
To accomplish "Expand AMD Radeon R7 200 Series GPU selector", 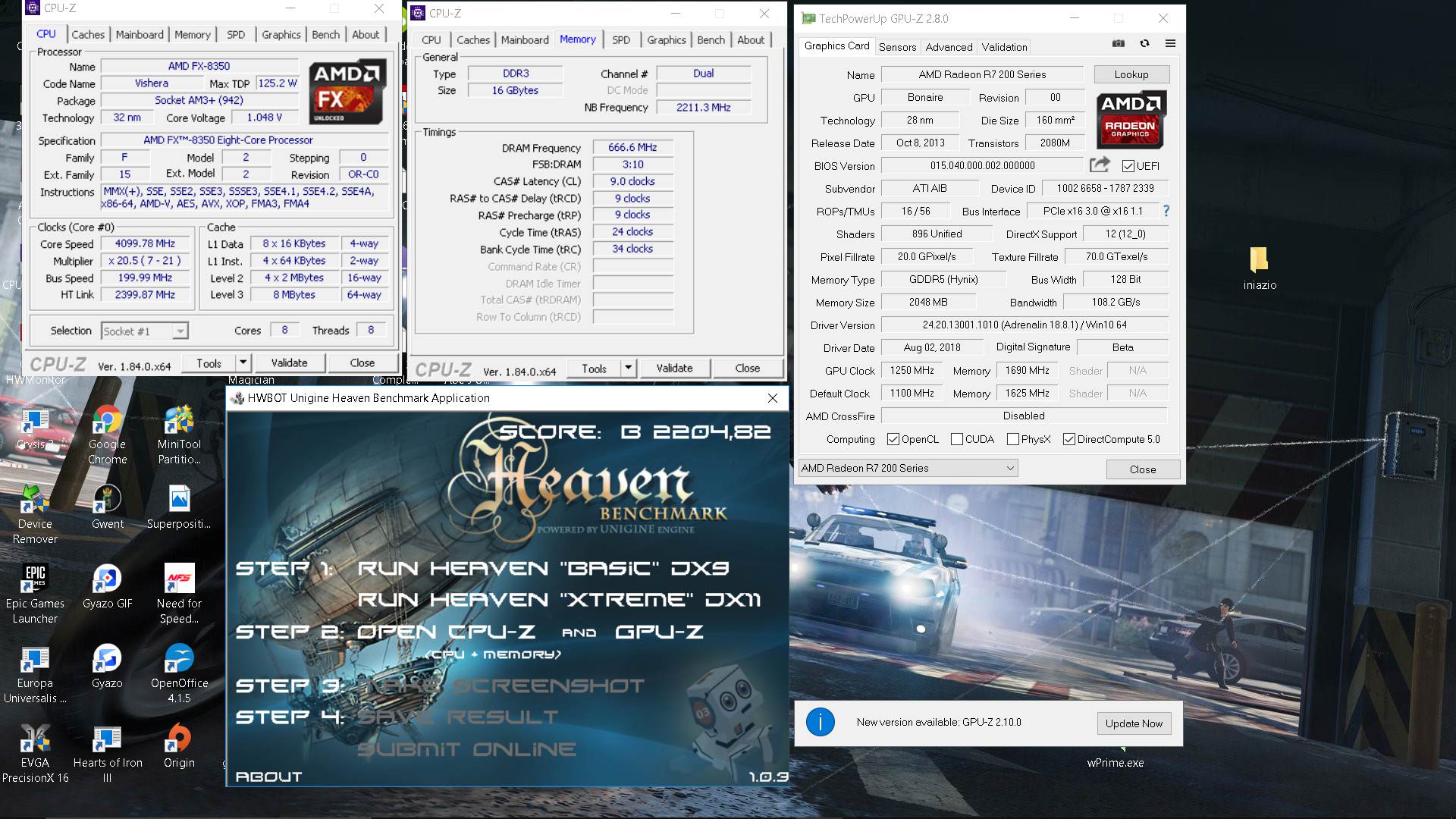I will click(x=1010, y=468).
